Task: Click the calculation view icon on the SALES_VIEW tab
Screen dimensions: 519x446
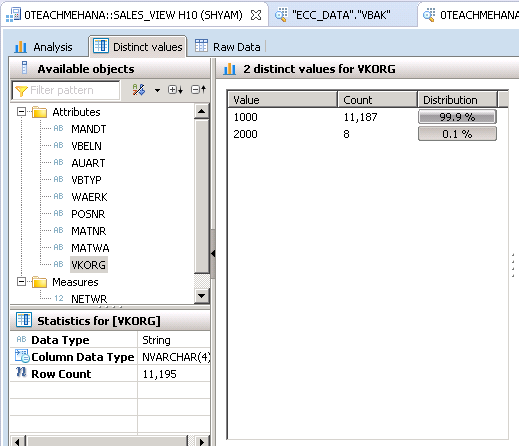Action: (13, 15)
